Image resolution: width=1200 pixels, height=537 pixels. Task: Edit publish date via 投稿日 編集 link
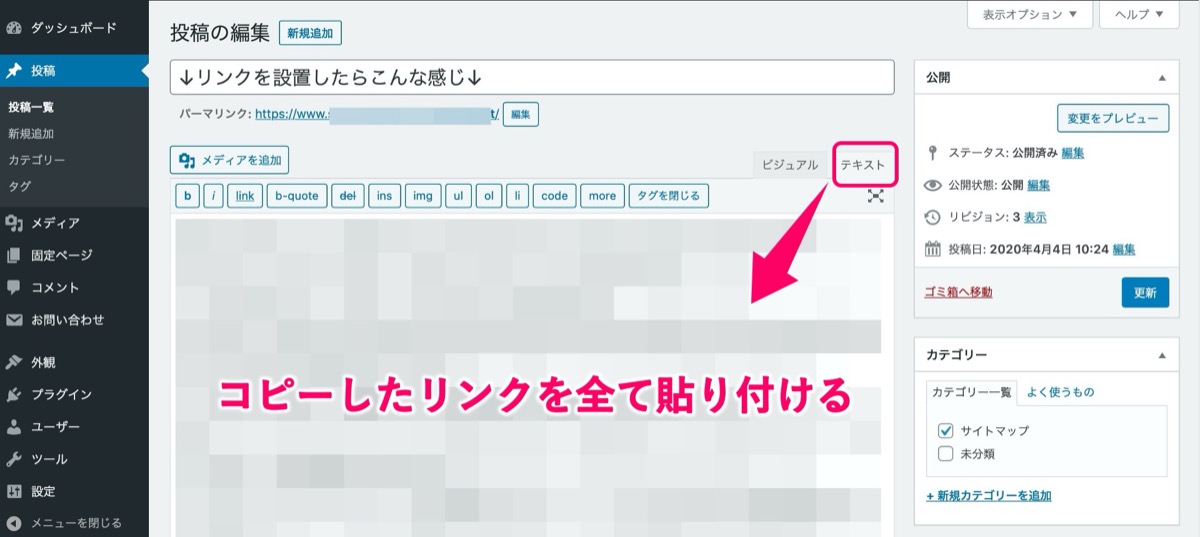point(1124,249)
